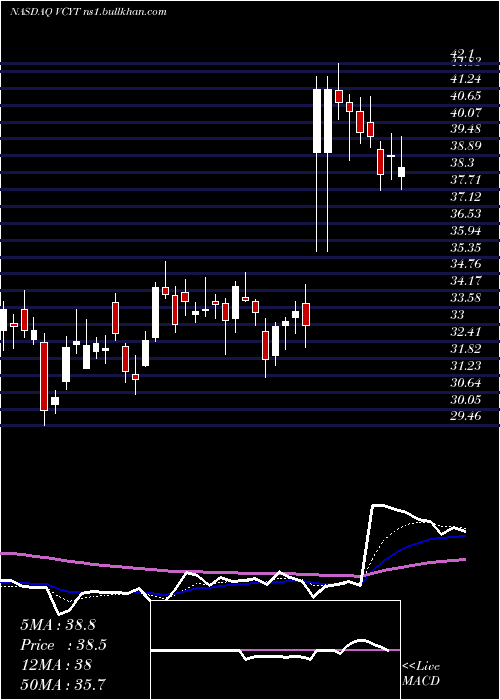The height and width of the screenshot is (700, 500).
Task: Click the Price : 38.5 readout
Action: click(x=64, y=645)
